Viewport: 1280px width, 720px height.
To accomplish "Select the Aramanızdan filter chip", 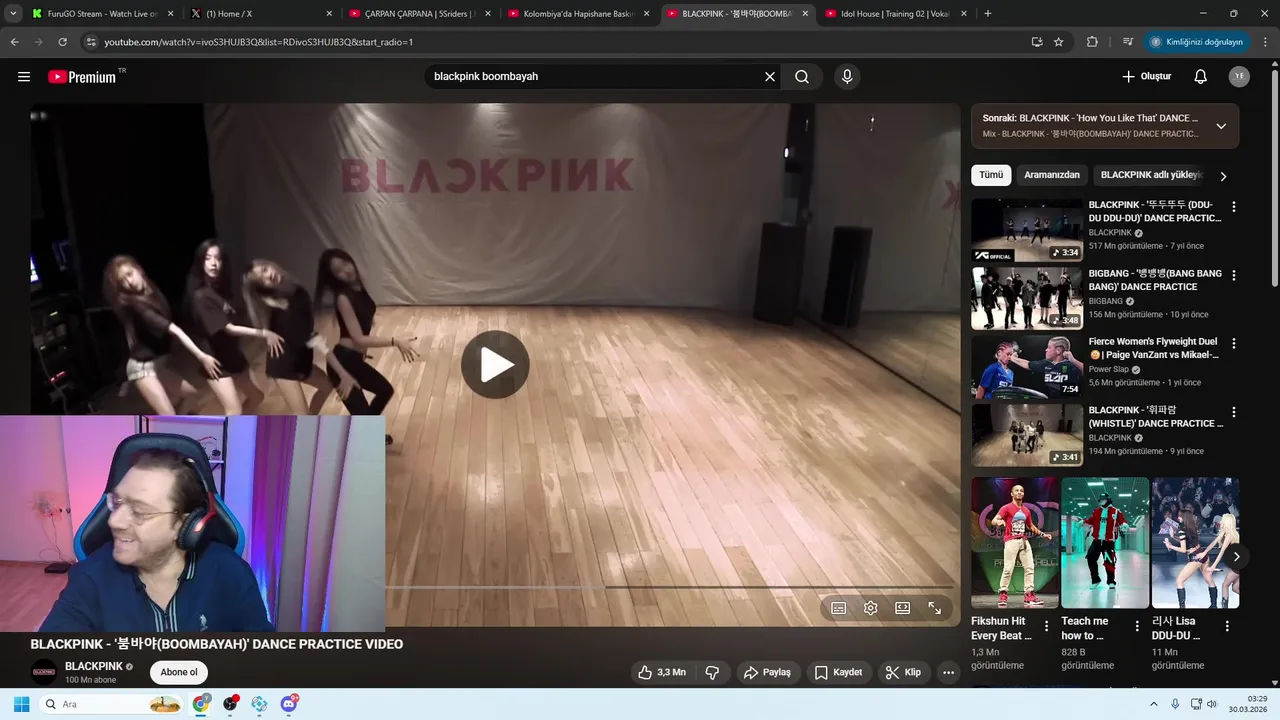I will 1052,175.
